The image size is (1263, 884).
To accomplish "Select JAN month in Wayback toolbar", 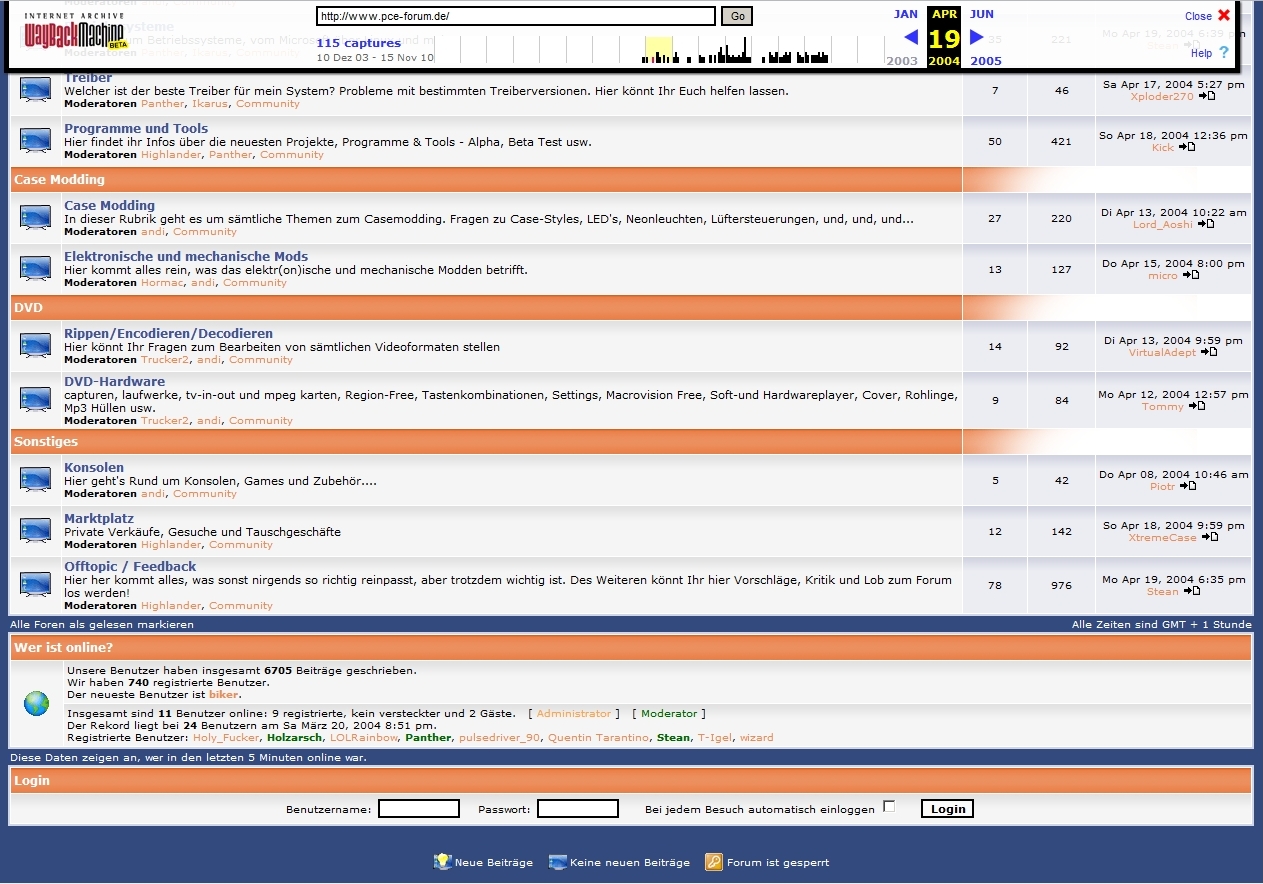I will [x=906, y=14].
